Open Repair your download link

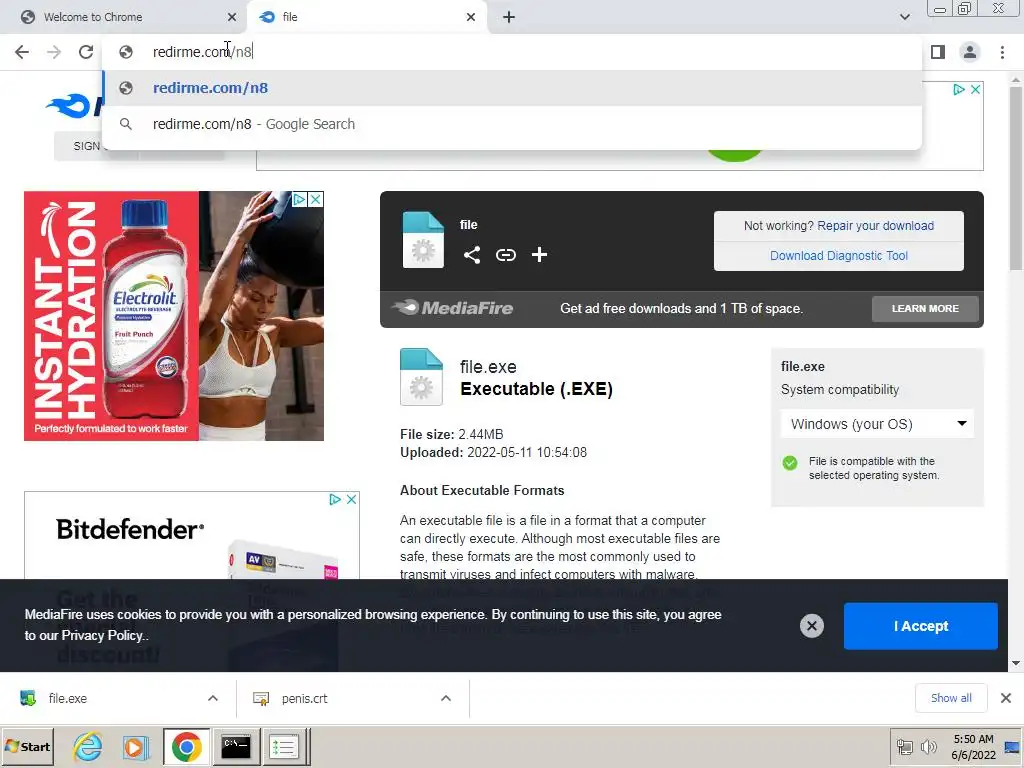click(x=875, y=225)
